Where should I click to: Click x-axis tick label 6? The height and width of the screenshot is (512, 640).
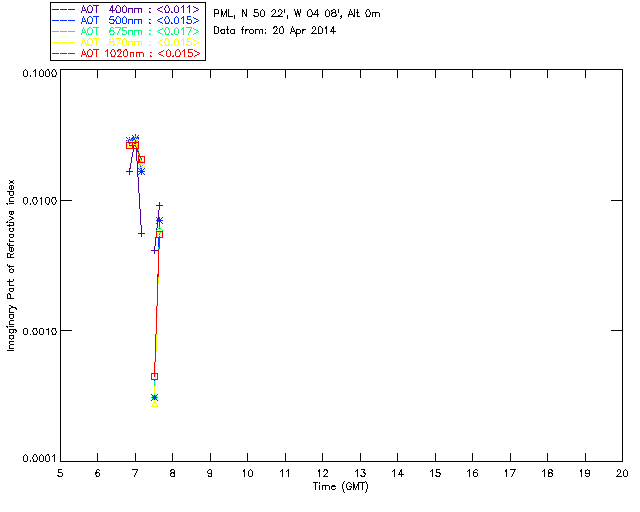98,473
